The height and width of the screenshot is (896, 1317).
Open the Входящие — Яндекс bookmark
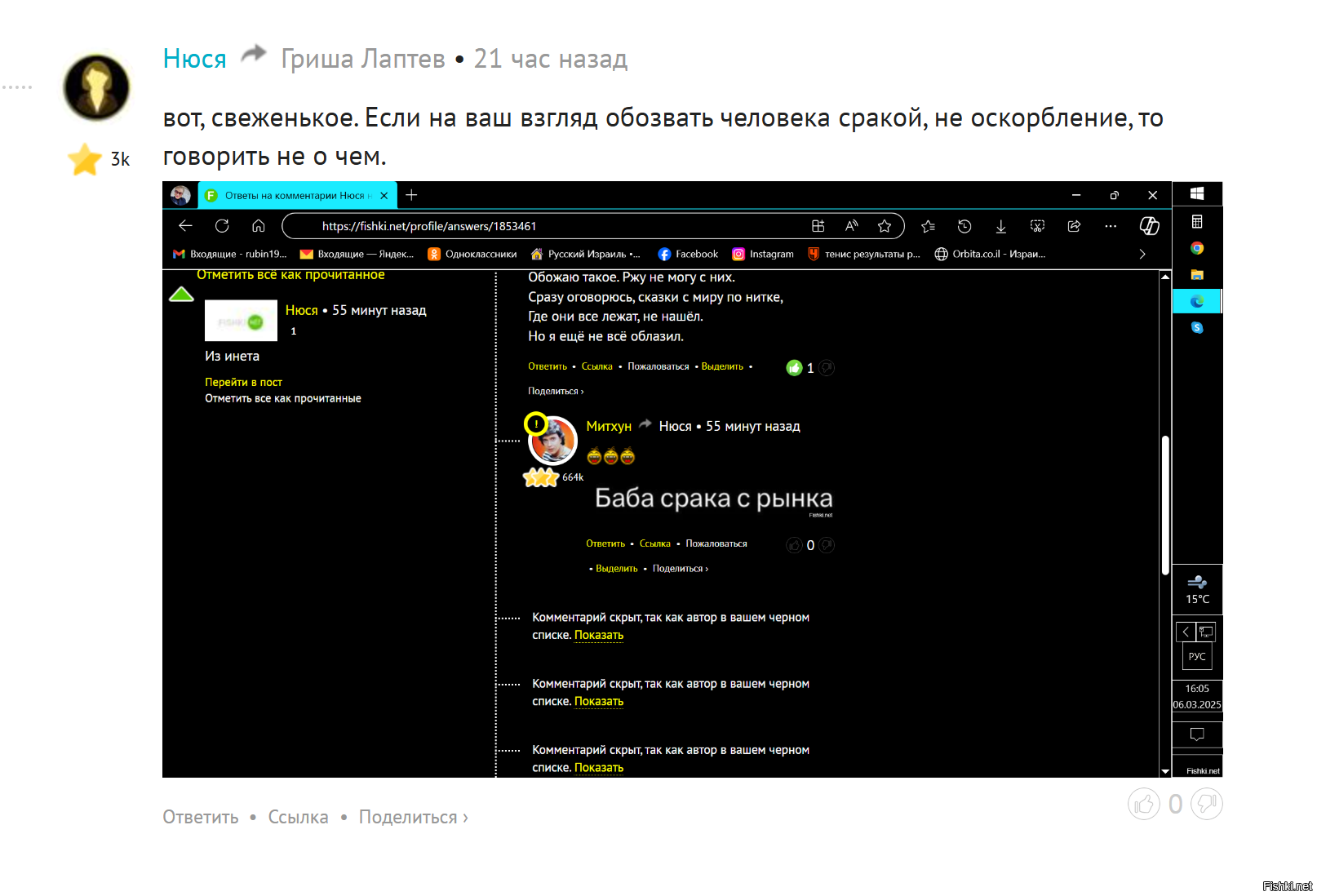point(357,254)
